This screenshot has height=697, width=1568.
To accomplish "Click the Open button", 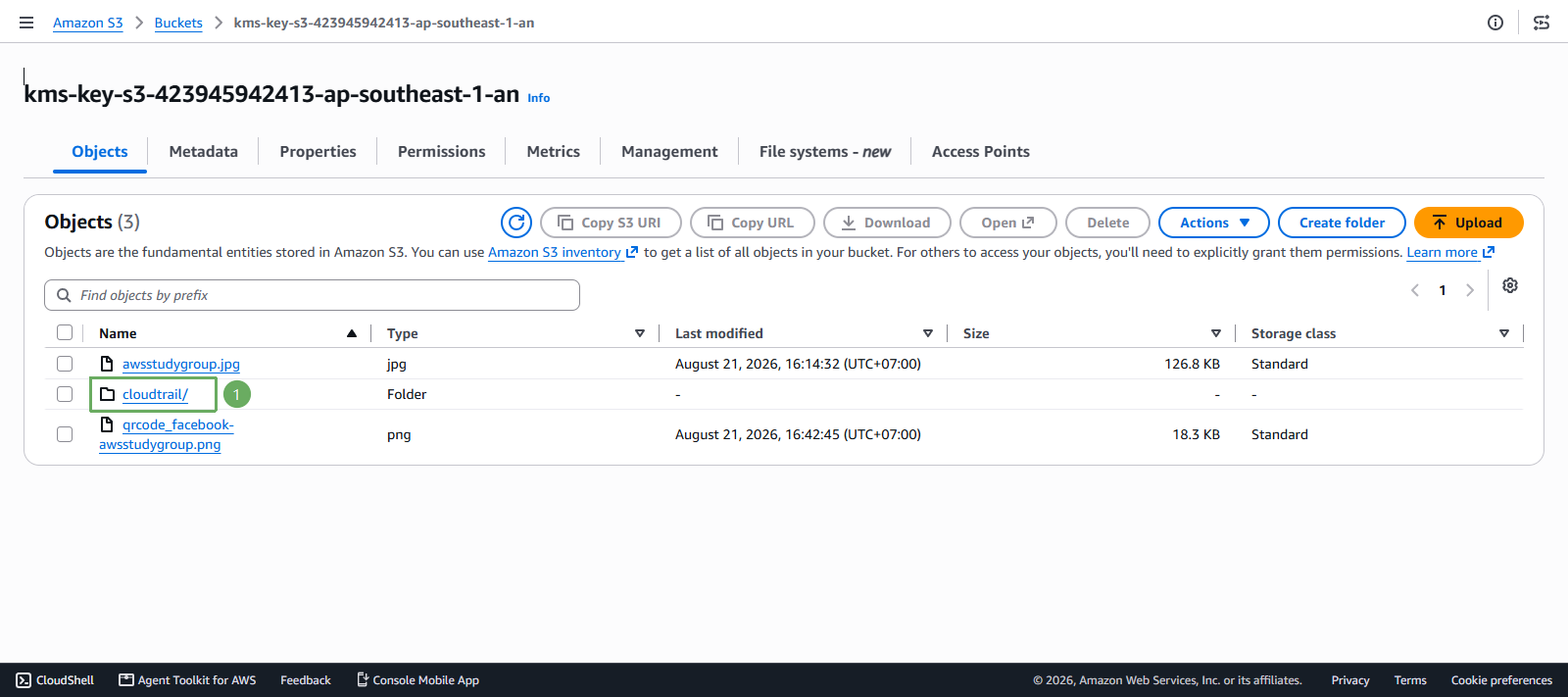I will 1008,223.
